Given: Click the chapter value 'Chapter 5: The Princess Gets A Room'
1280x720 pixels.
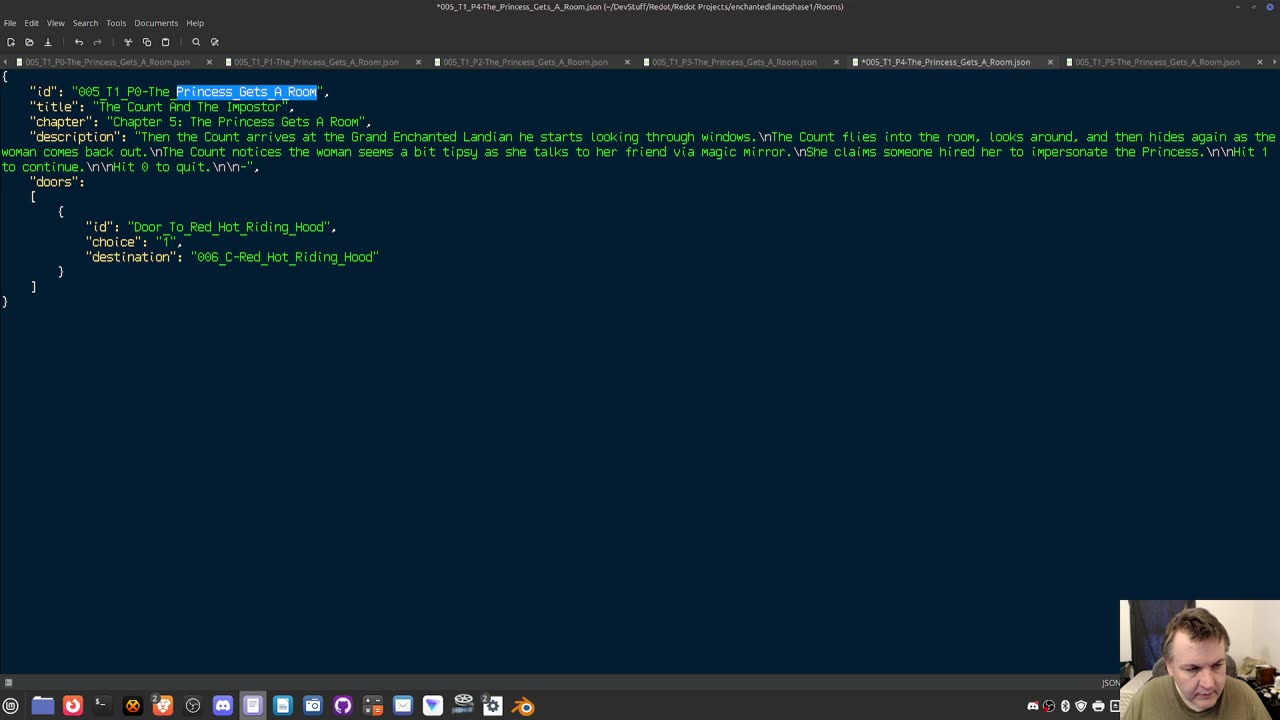Looking at the screenshot, I should (x=235, y=122).
